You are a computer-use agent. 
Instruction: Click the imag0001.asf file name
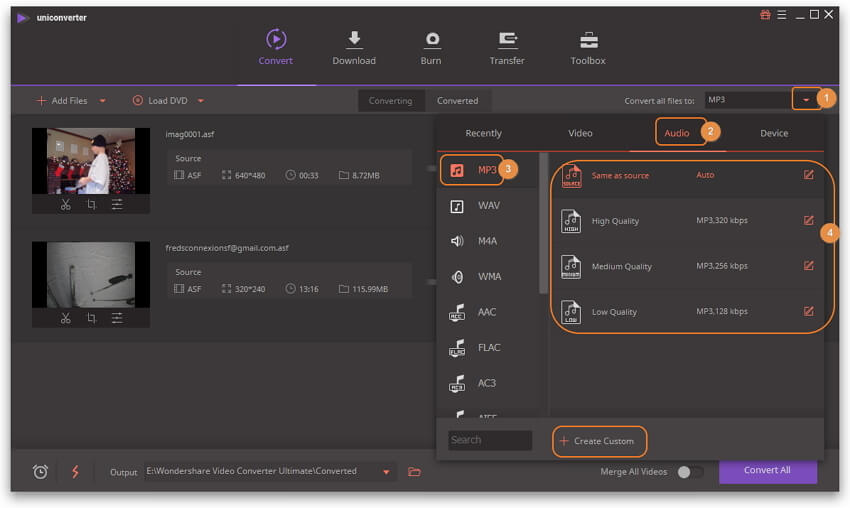pyautogui.click(x=190, y=134)
